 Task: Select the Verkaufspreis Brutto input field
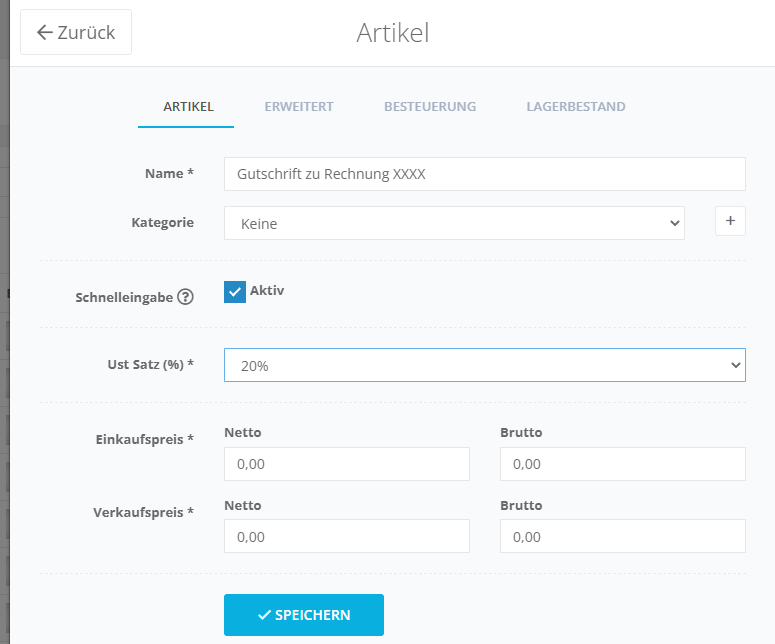[x=623, y=536]
